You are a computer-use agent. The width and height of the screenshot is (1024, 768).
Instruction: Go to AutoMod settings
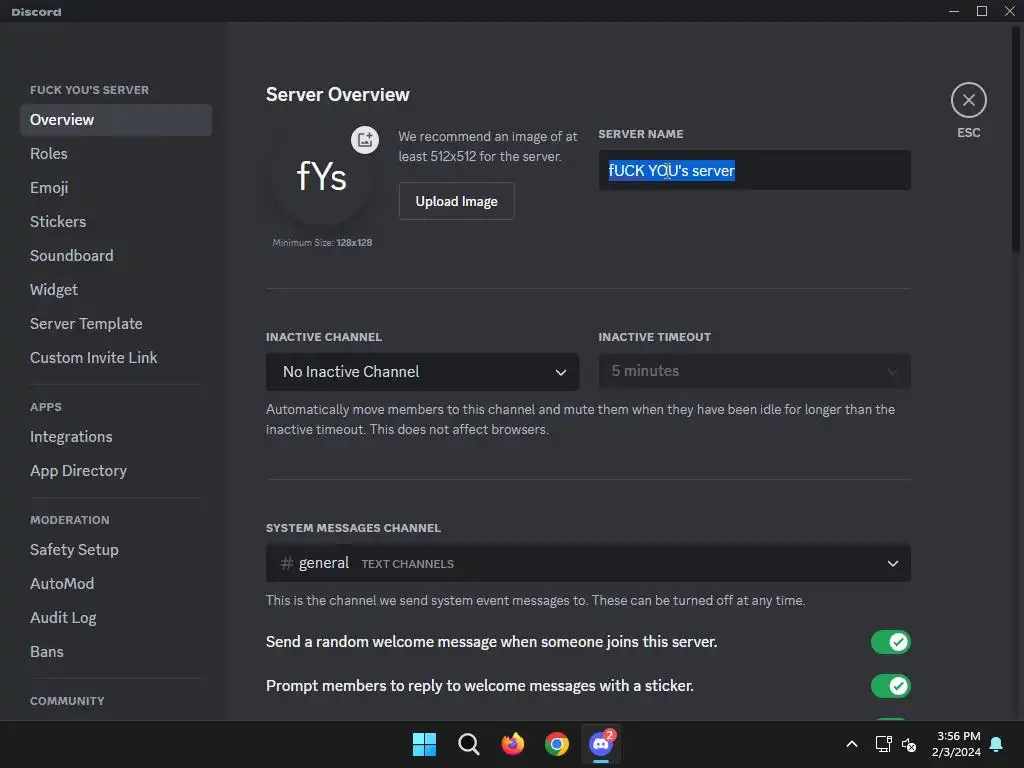click(116, 583)
